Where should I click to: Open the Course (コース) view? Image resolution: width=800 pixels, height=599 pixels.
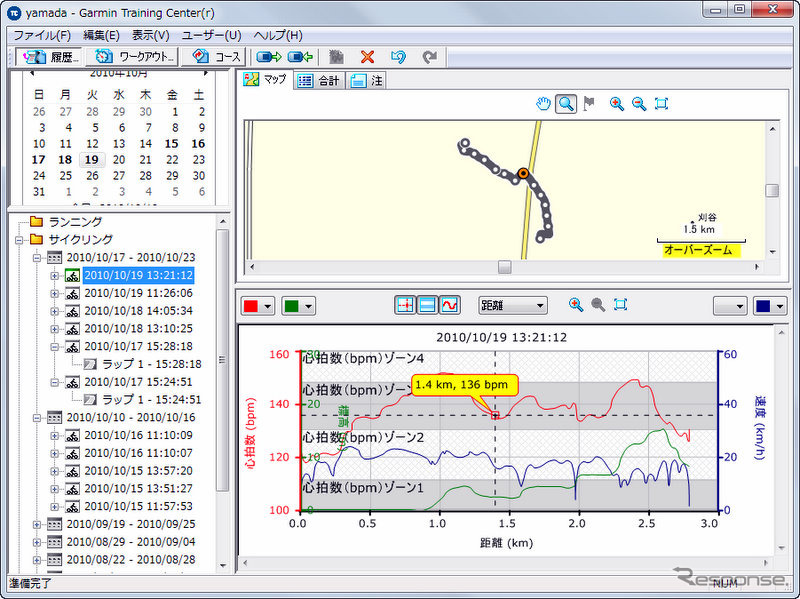pyautogui.click(x=214, y=56)
